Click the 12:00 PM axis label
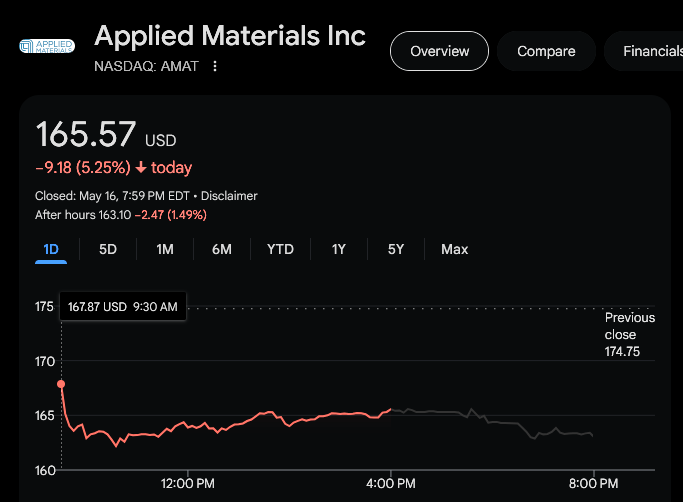Image resolution: width=683 pixels, height=502 pixels. point(187,483)
